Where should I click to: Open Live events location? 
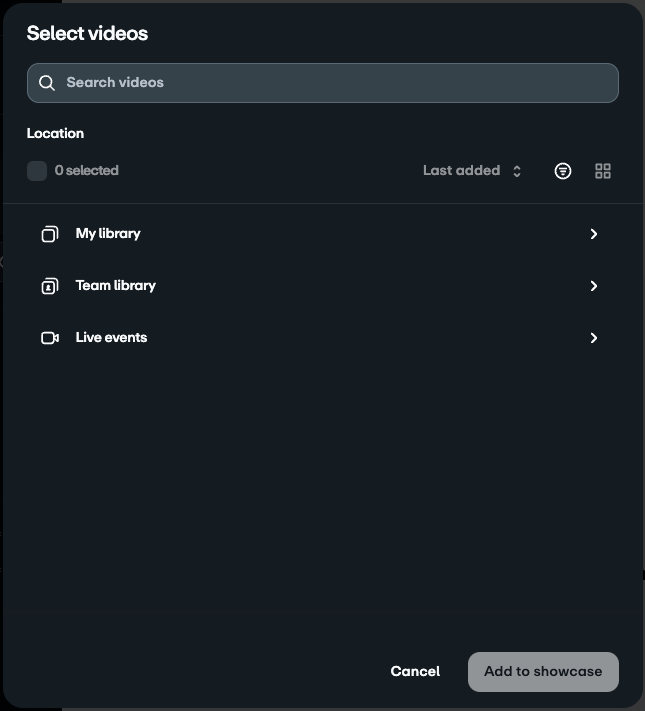pyautogui.click(x=112, y=338)
